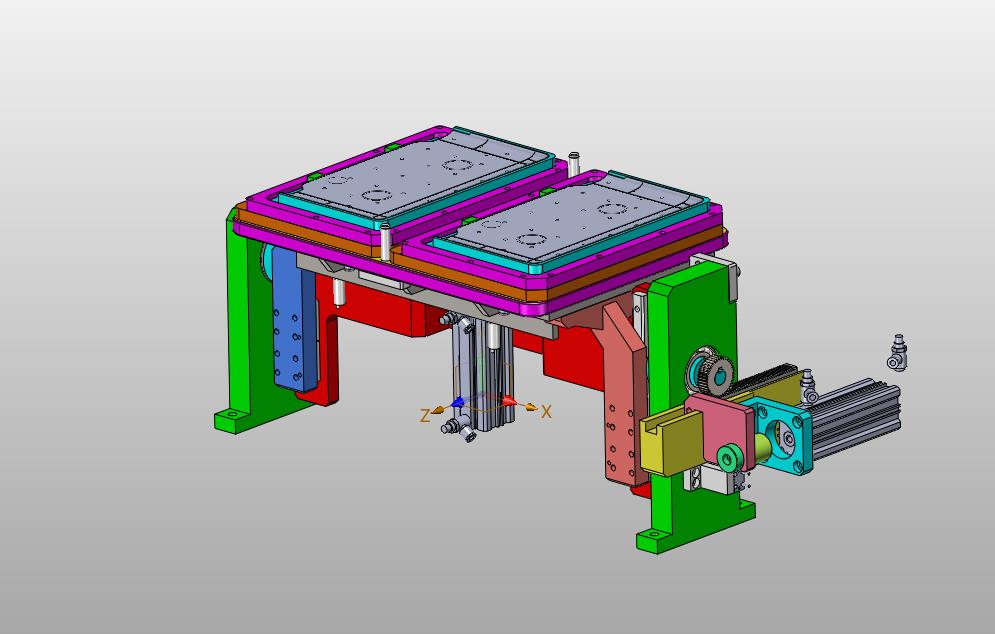Select the isolated elbow fitting at far right

pyautogui.click(x=896, y=350)
